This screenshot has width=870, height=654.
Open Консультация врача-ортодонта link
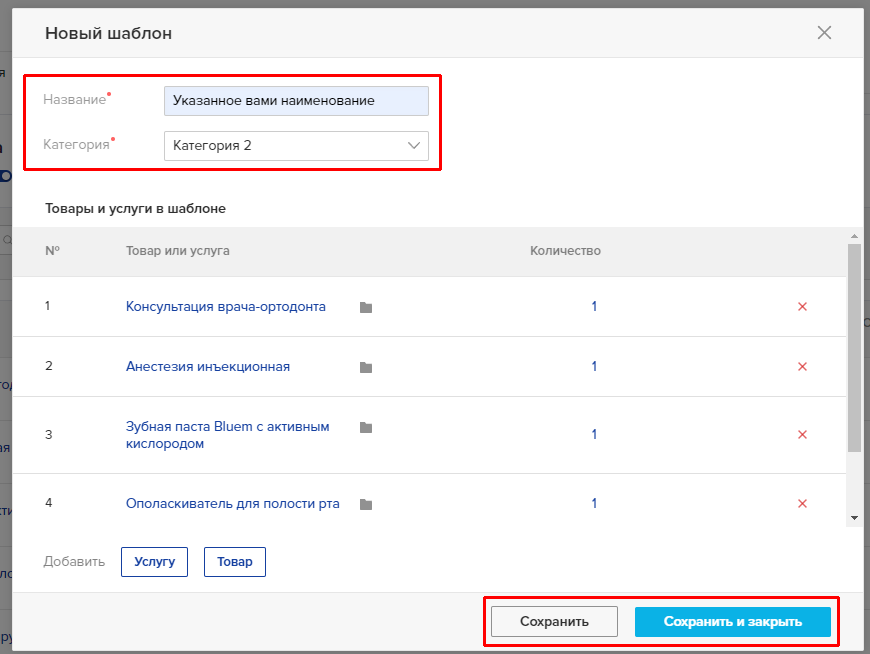pos(226,307)
